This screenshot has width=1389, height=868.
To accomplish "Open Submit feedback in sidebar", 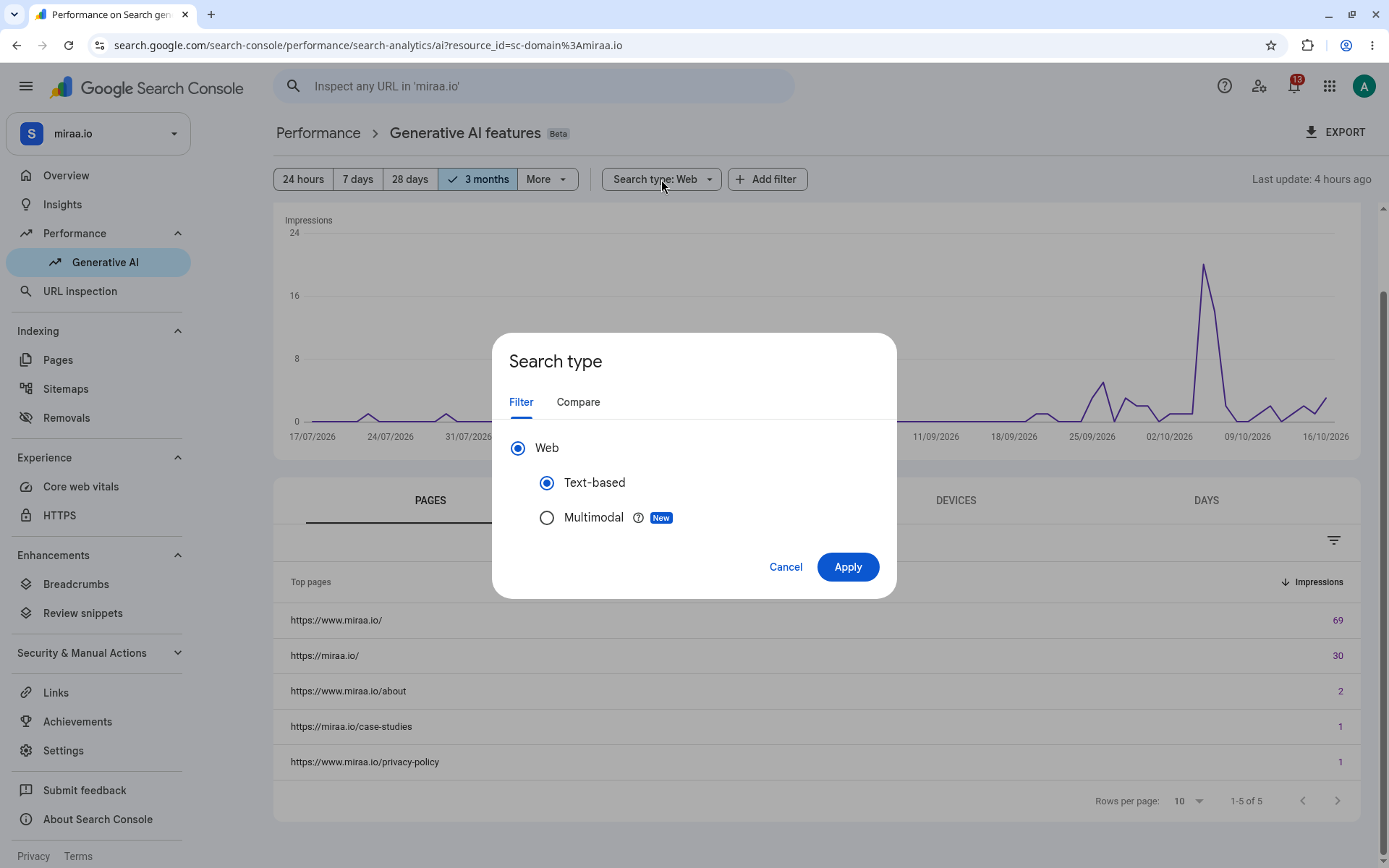I will coord(98,791).
